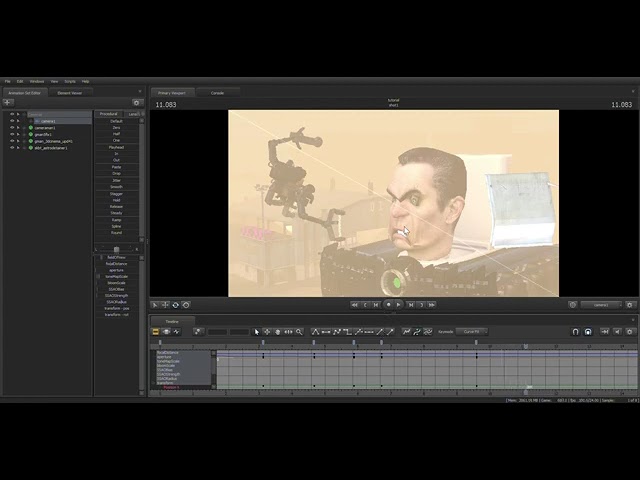Viewport: 640px width, 480px height.
Task: Expand the skbt_astrodetainer1 animation set
Action: pyautogui.click(x=24, y=148)
